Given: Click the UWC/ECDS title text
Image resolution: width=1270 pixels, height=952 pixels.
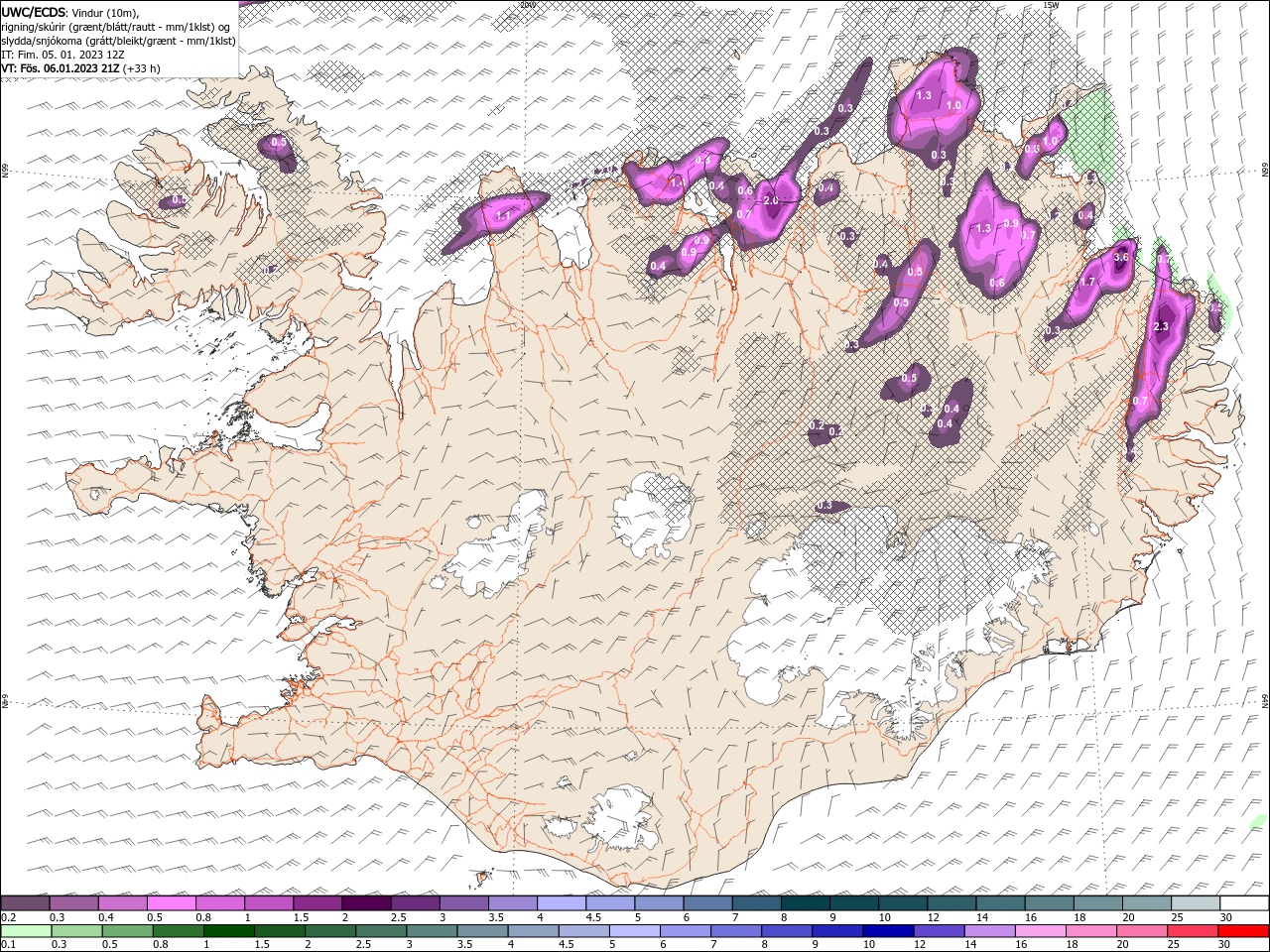Looking at the screenshot, I should (34, 12).
